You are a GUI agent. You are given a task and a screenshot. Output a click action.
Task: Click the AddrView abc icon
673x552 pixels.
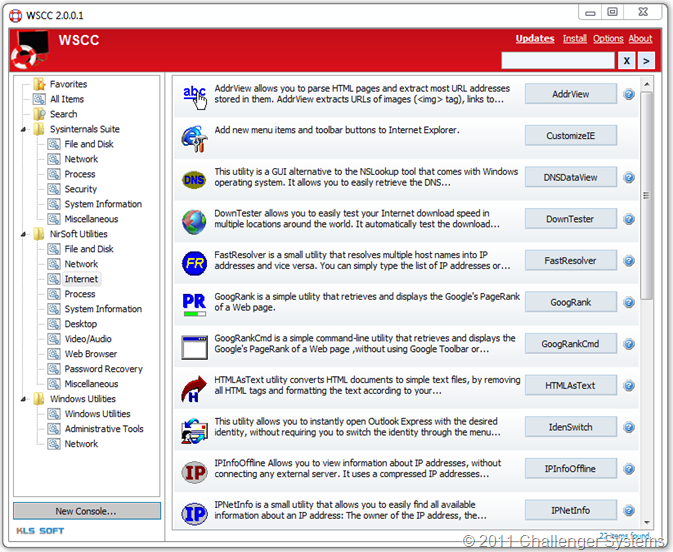click(194, 96)
